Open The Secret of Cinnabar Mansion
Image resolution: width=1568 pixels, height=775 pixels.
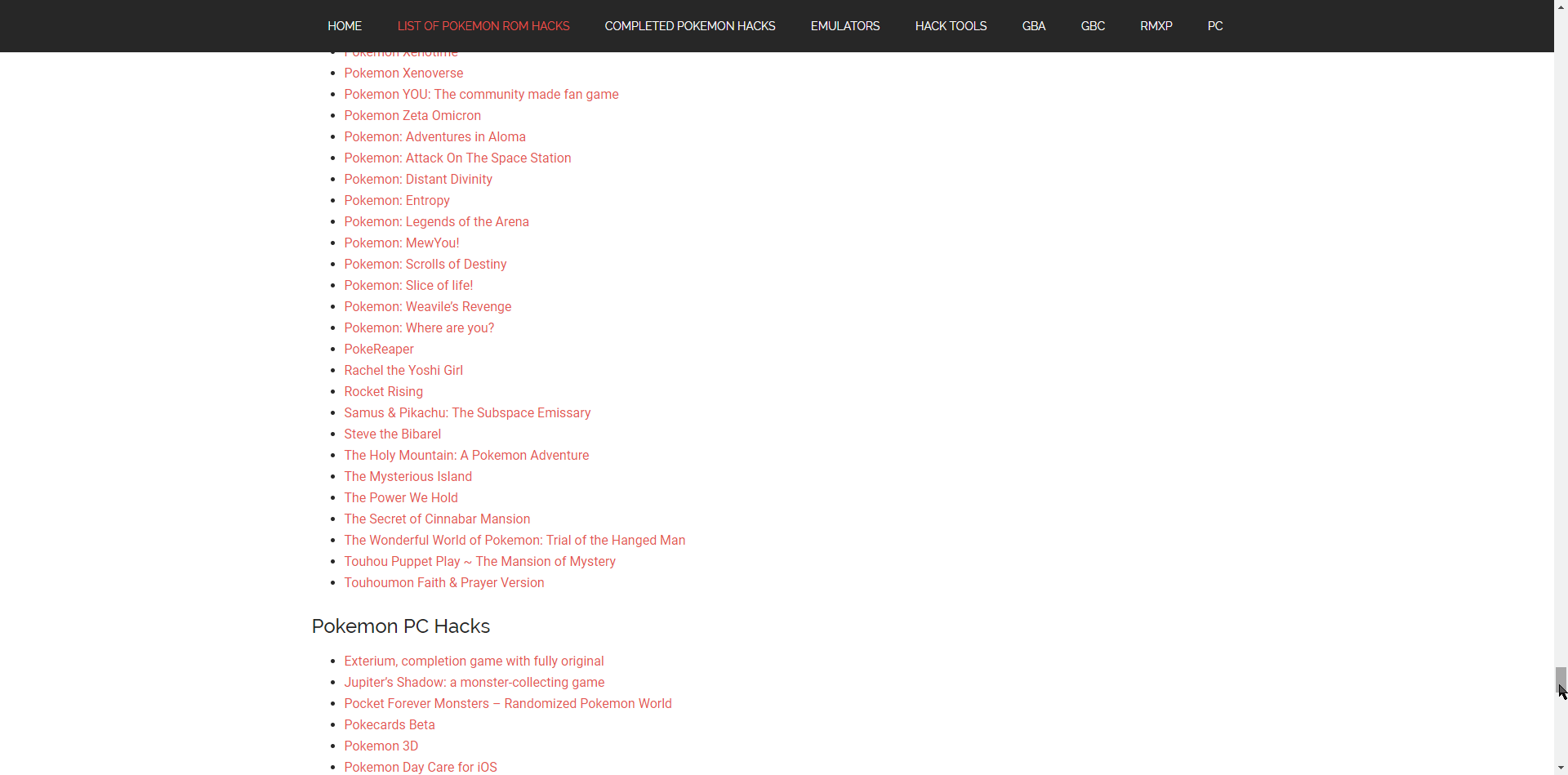[x=437, y=519]
